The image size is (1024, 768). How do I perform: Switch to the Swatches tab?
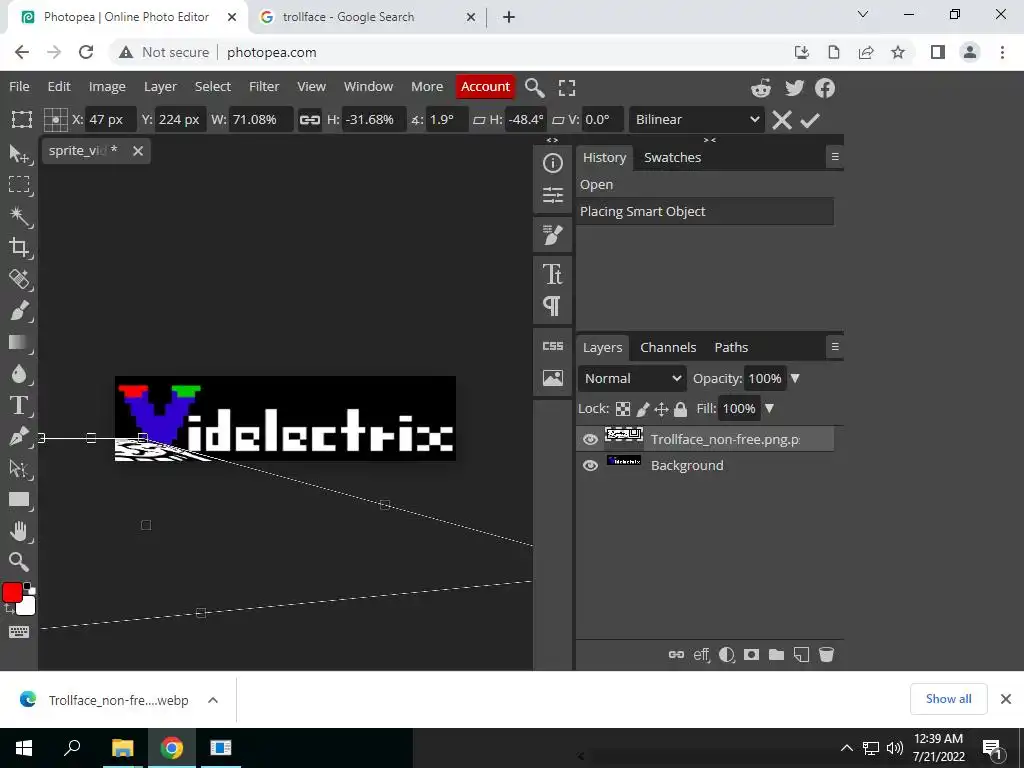tap(672, 157)
